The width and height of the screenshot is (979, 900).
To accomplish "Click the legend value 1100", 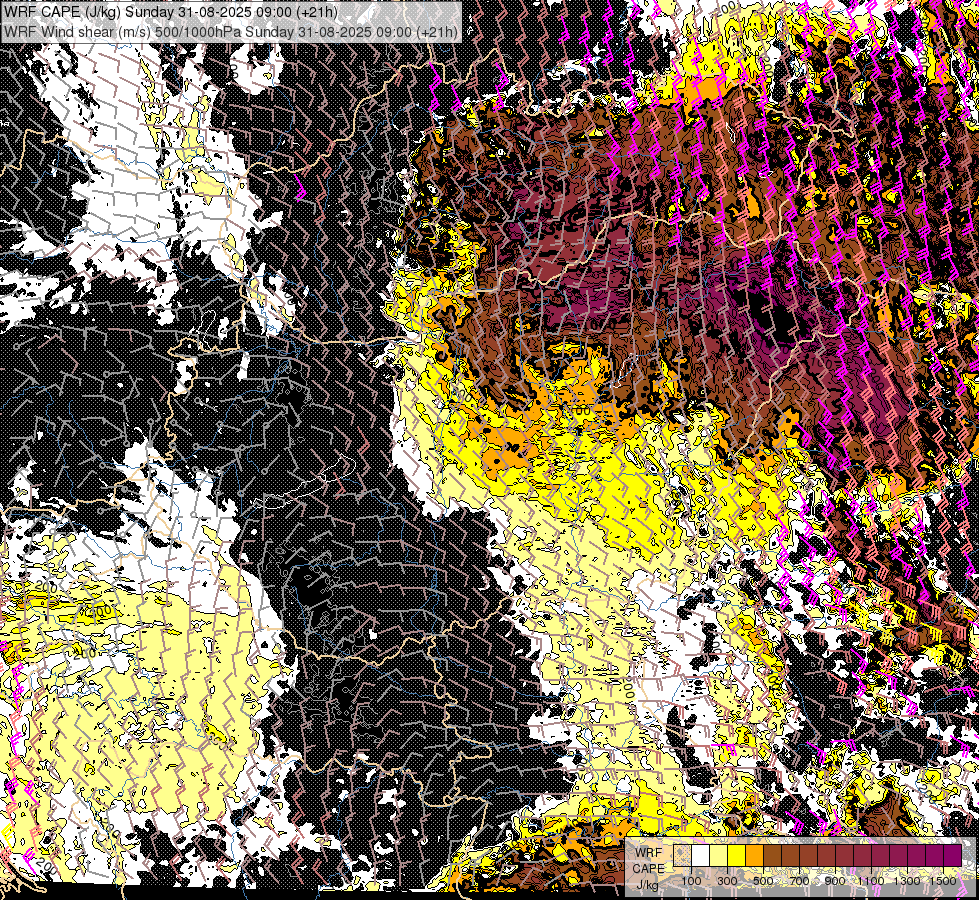I will point(870,881).
